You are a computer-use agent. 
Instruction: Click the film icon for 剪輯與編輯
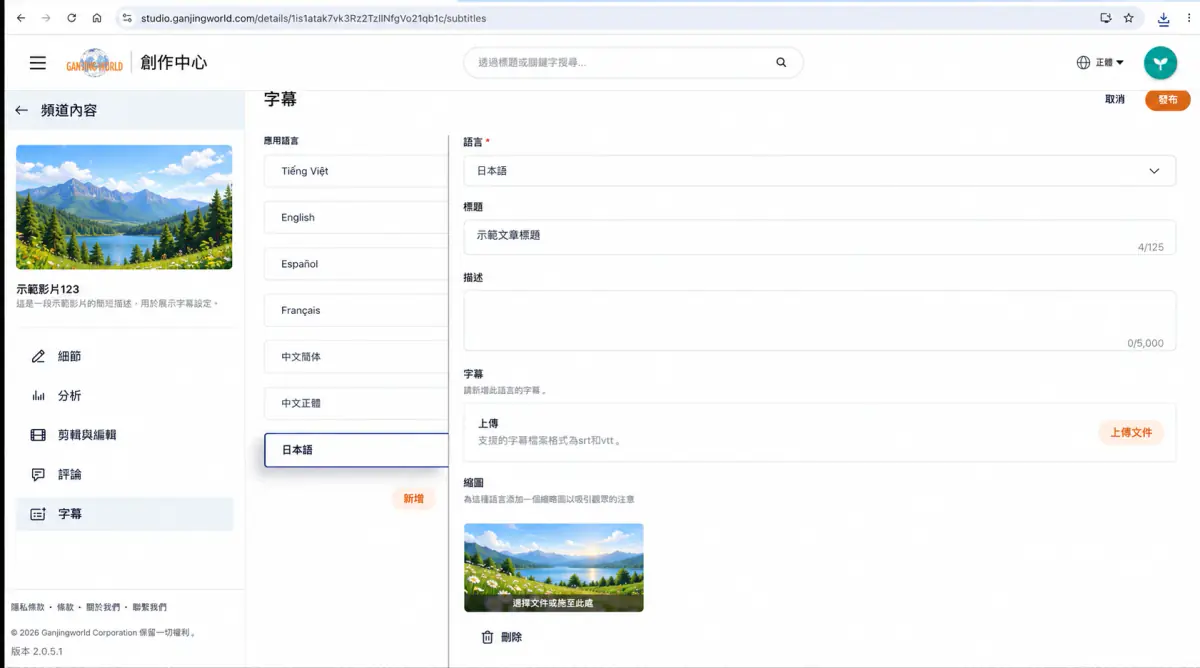click(x=39, y=435)
